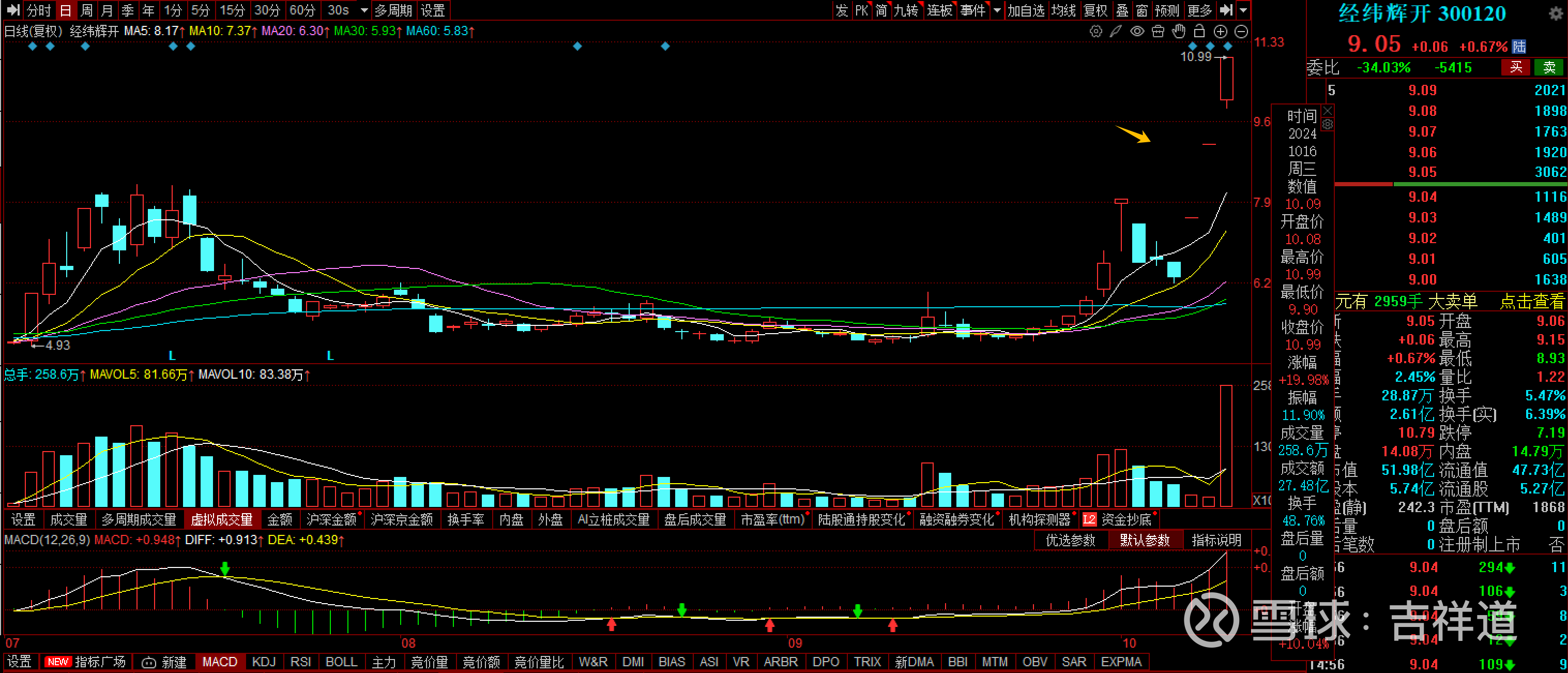Open the 预测 forecast tool
The image size is (1568, 673).
1167,10
